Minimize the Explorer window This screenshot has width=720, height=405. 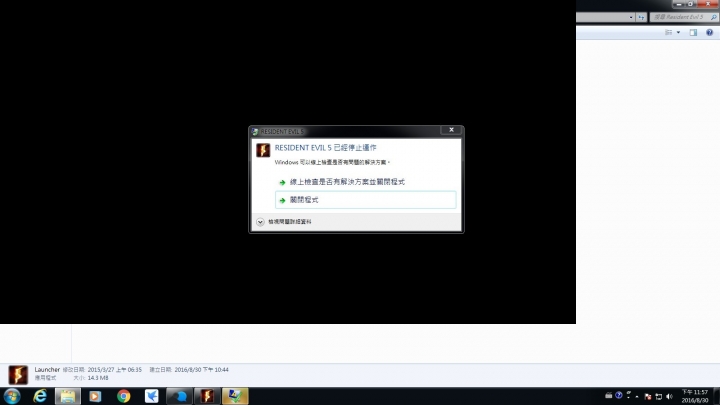coord(679,4)
